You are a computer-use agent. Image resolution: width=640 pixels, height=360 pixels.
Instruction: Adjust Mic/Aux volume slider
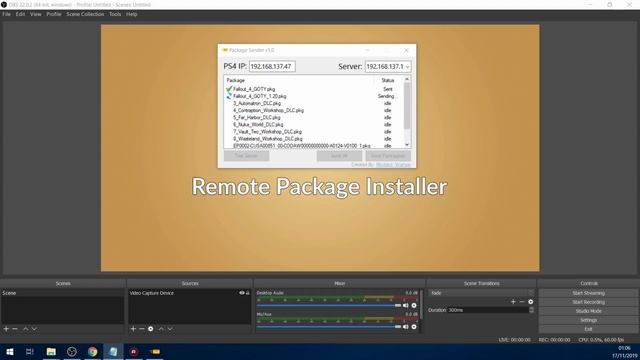tap(329, 327)
